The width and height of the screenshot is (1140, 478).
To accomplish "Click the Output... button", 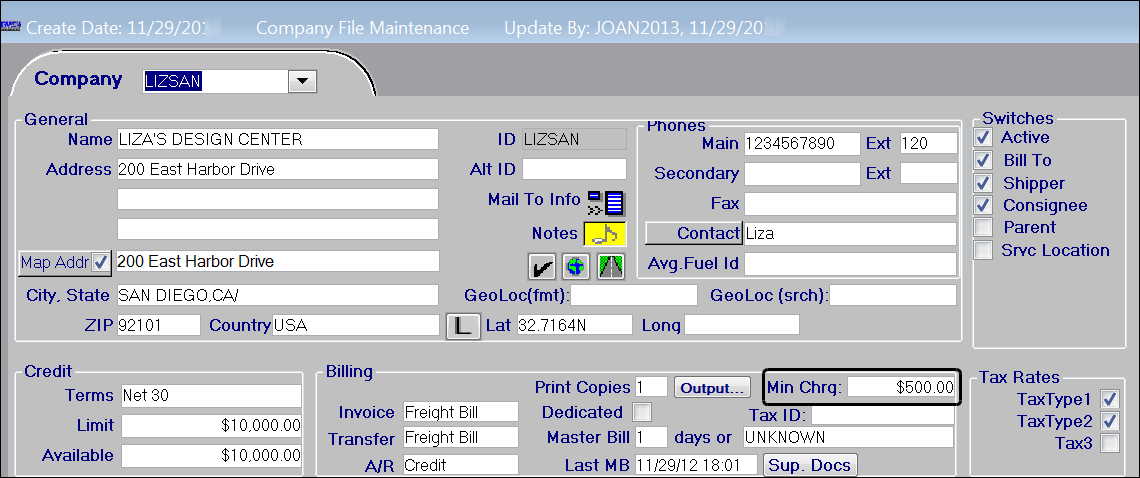I will coord(712,388).
